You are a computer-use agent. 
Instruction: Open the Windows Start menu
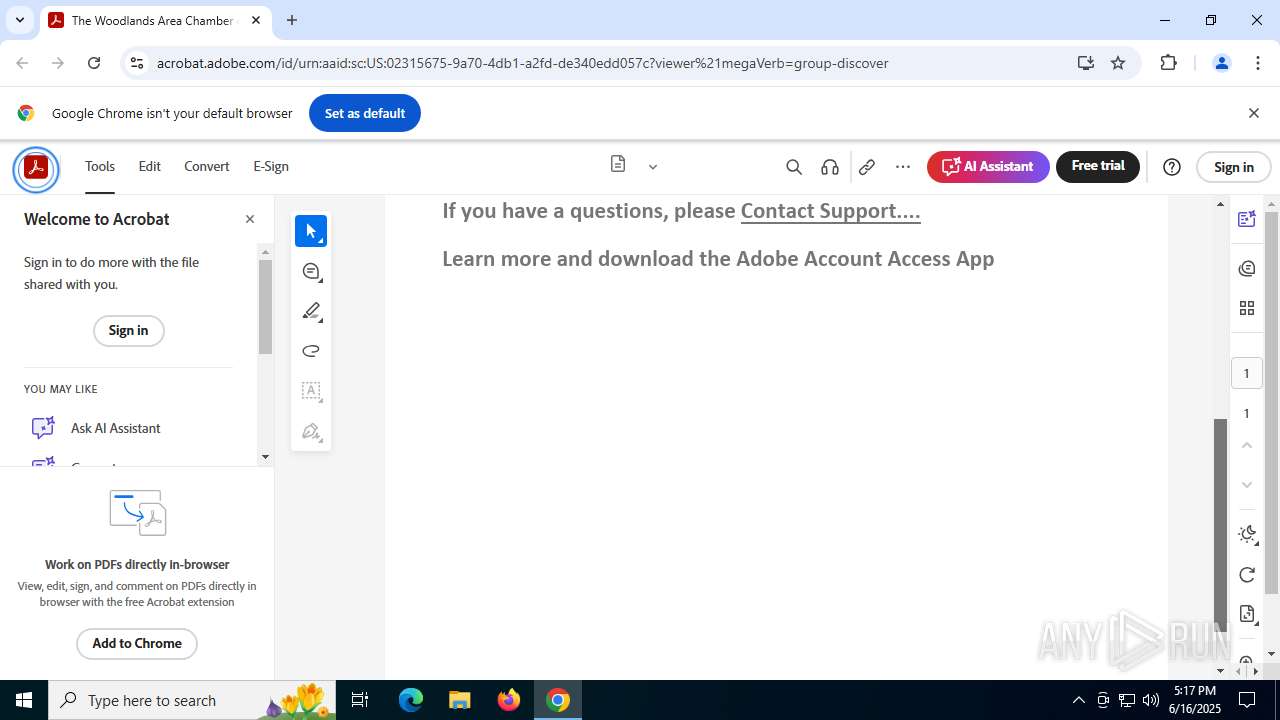24,700
